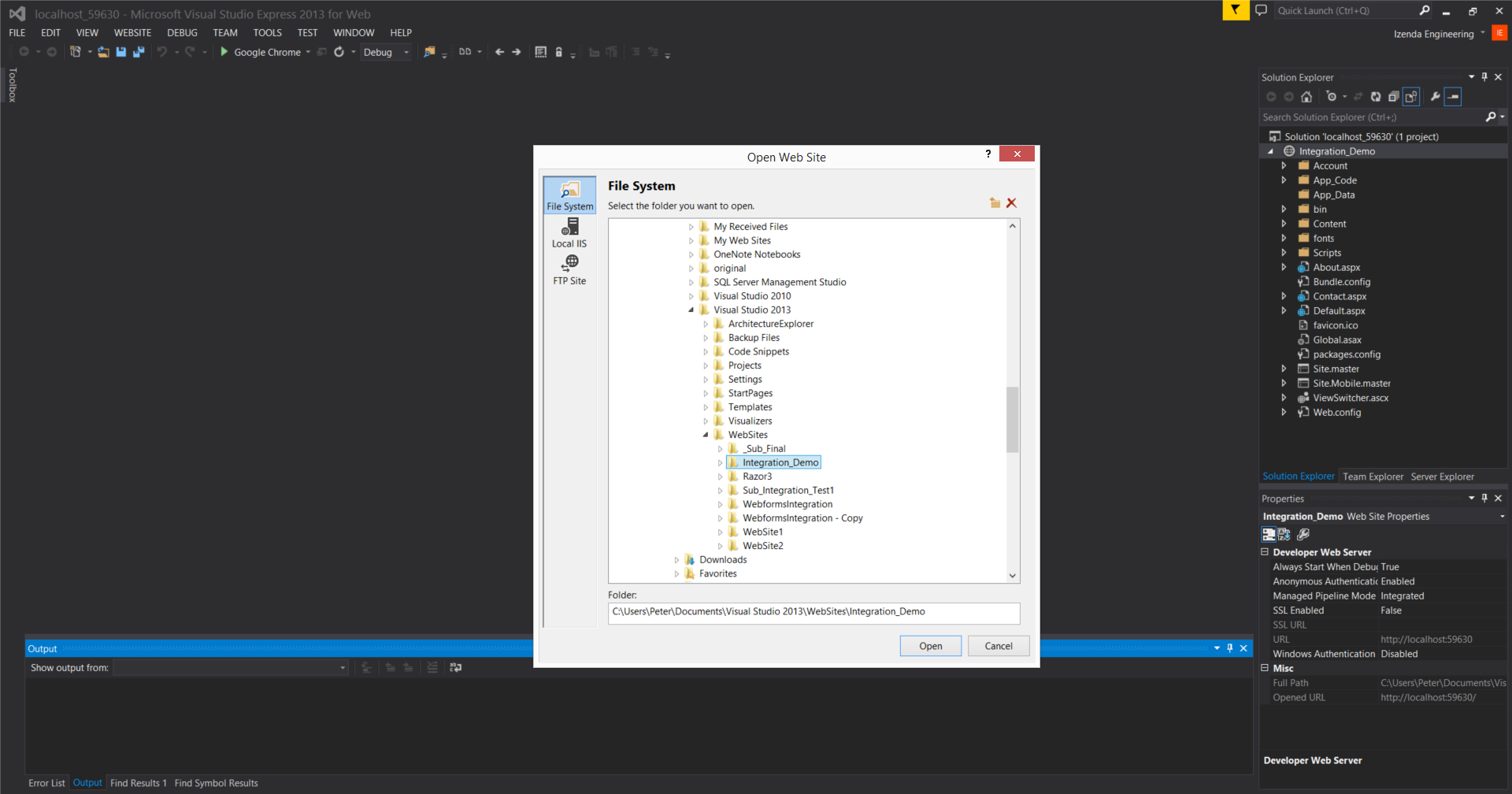Toggle Show All Files in Solution Explorer
The width and height of the screenshot is (1512, 794).
pyautogui.click(x=1411, y=97)
